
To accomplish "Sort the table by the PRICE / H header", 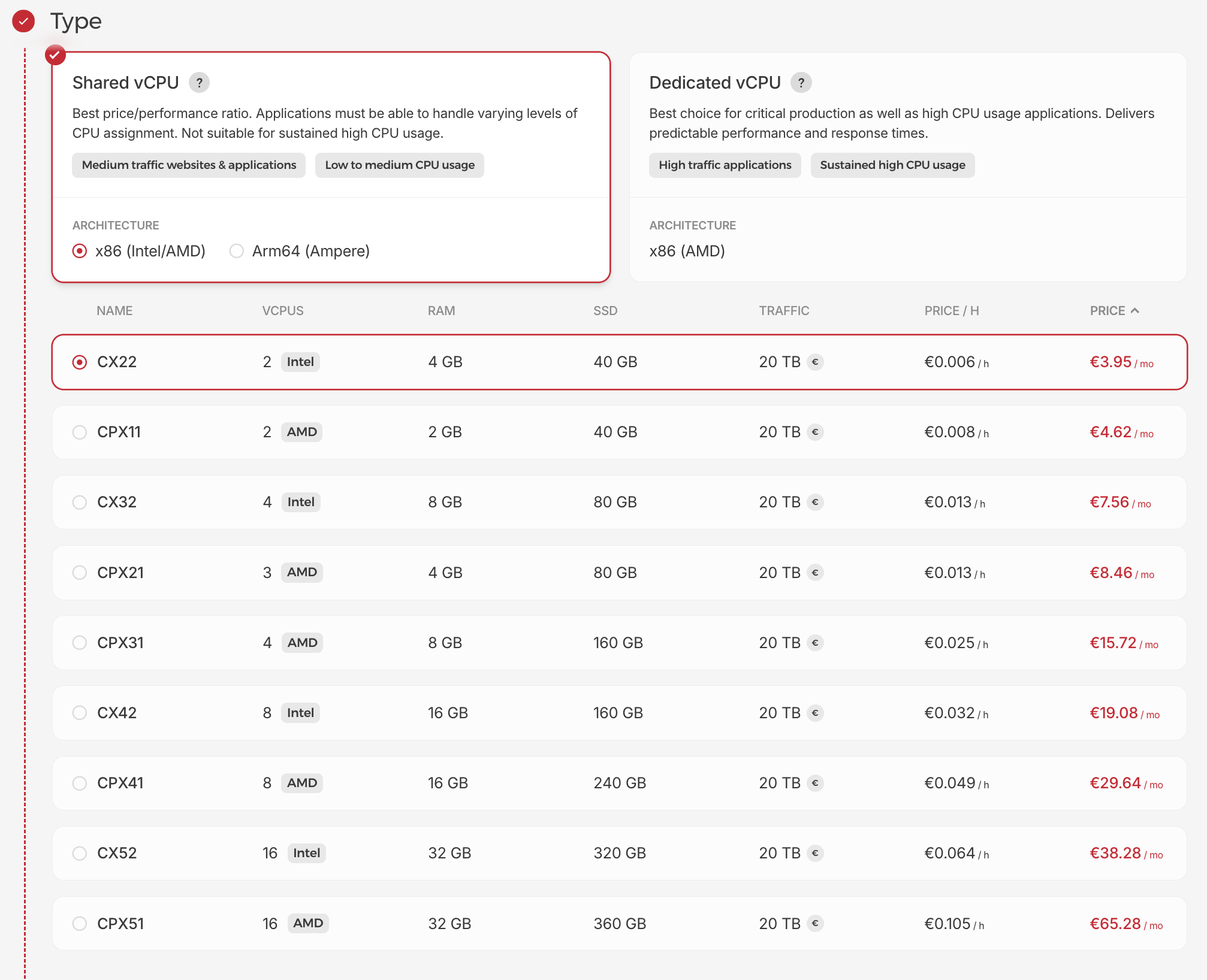I will pyautogui.click(x=950, y=310).
